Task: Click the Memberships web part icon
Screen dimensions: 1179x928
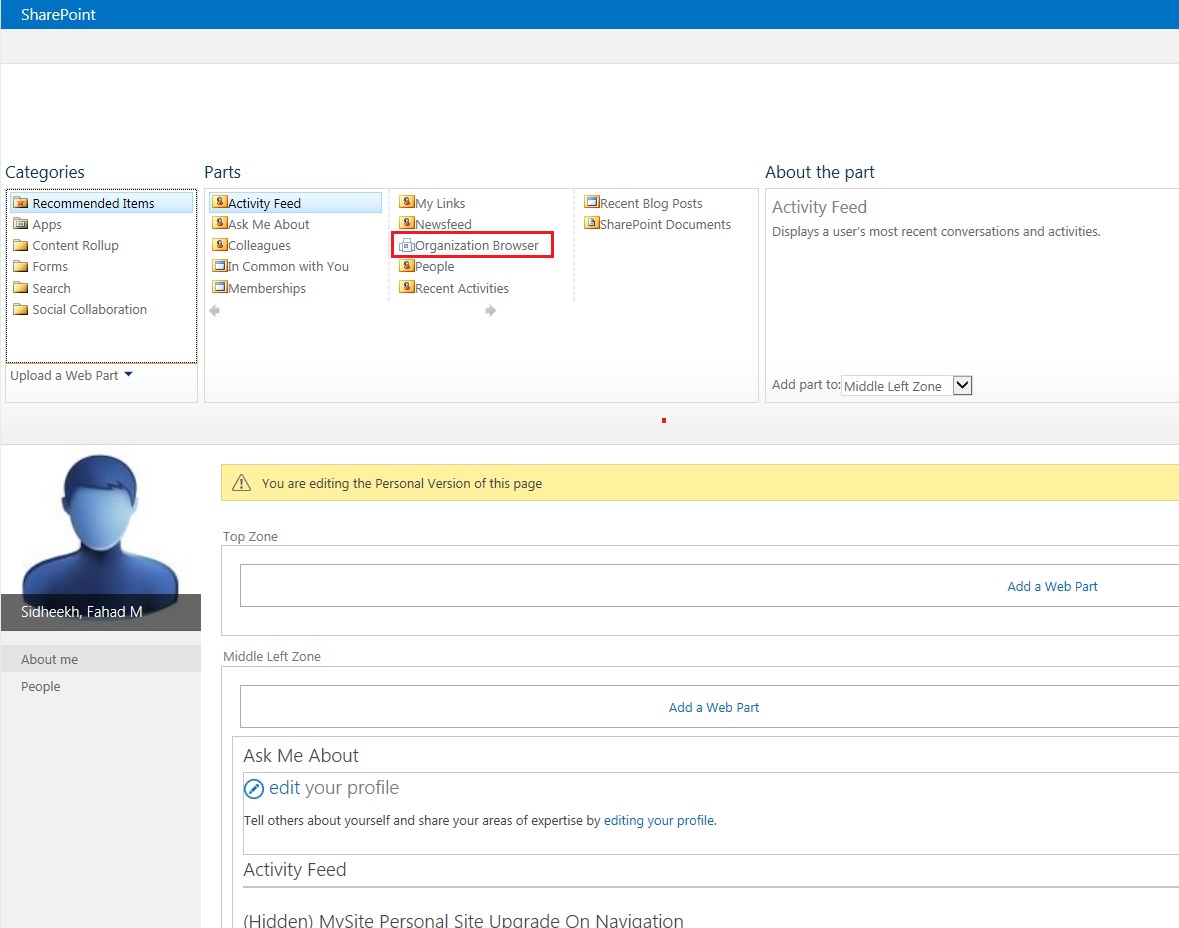Action: pyautogui.click(x=220, y=287)
